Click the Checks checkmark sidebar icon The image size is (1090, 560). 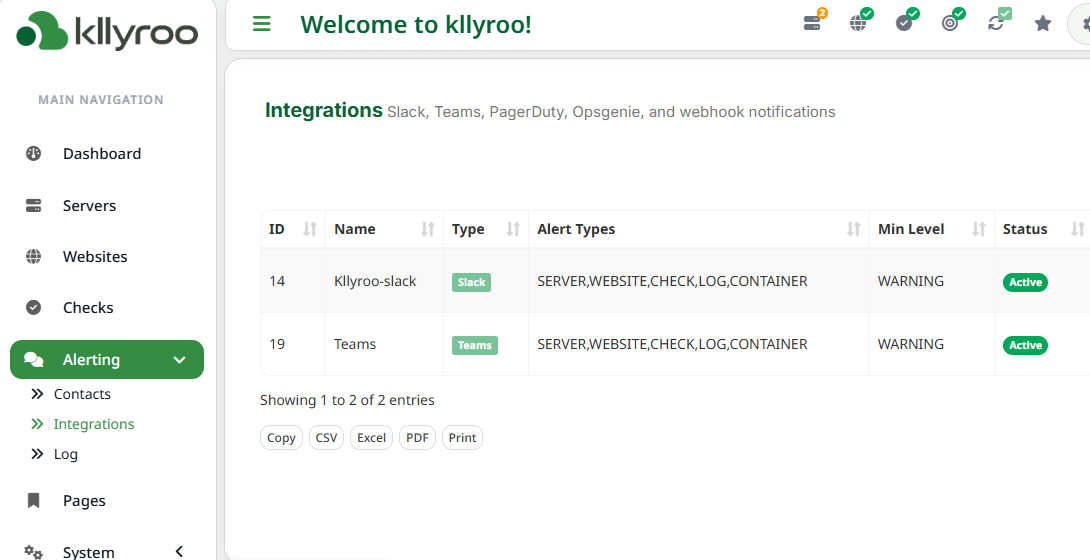(x=33, y=307)
